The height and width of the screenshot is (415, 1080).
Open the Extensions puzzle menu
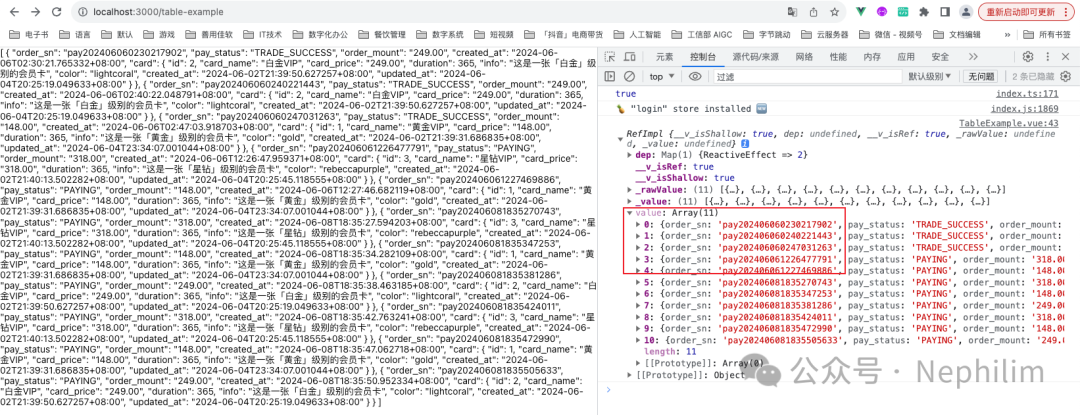point(924,12)
